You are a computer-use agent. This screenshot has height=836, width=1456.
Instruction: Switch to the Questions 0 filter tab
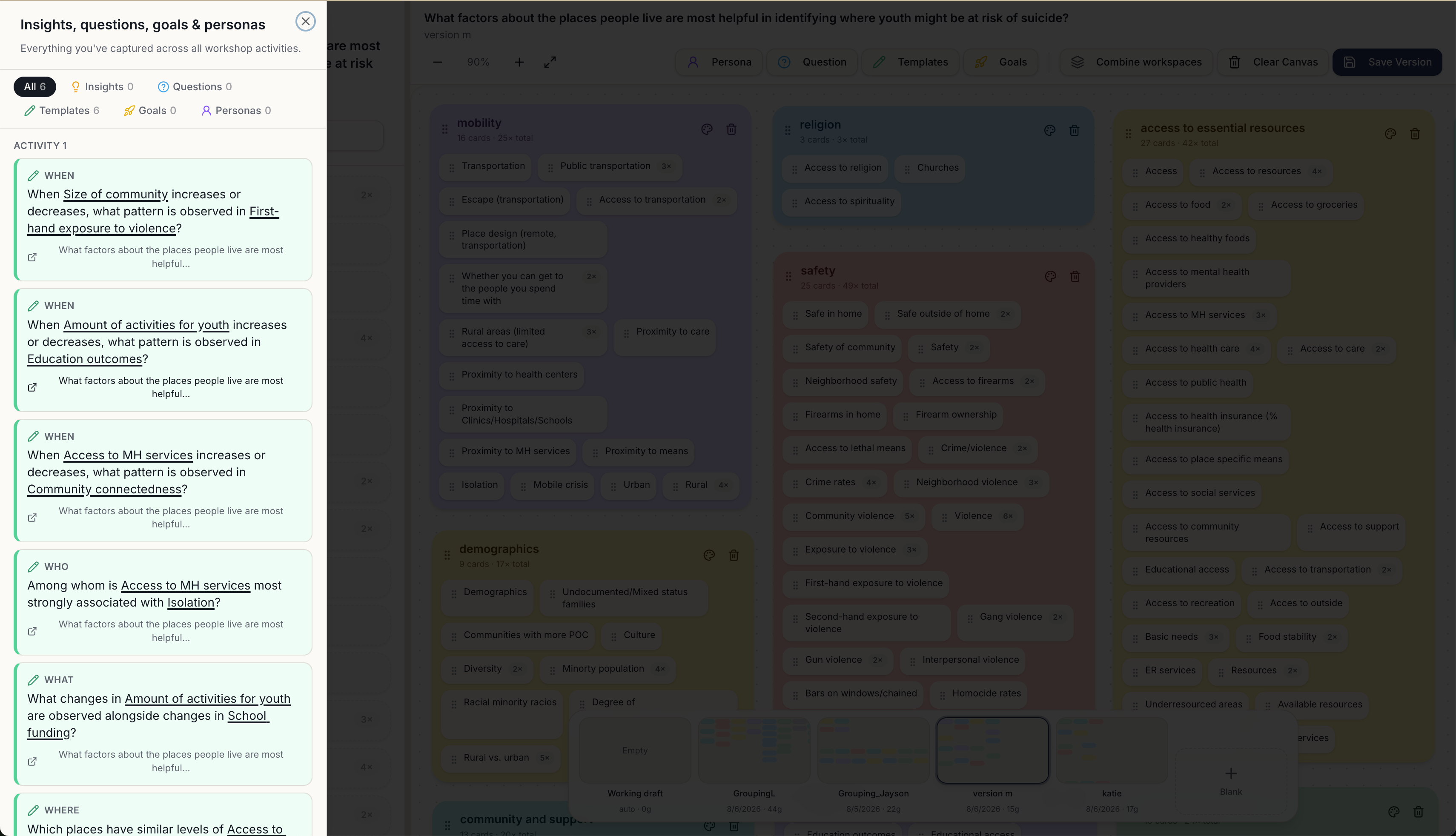pyautogui.click(x=195, y=87)
